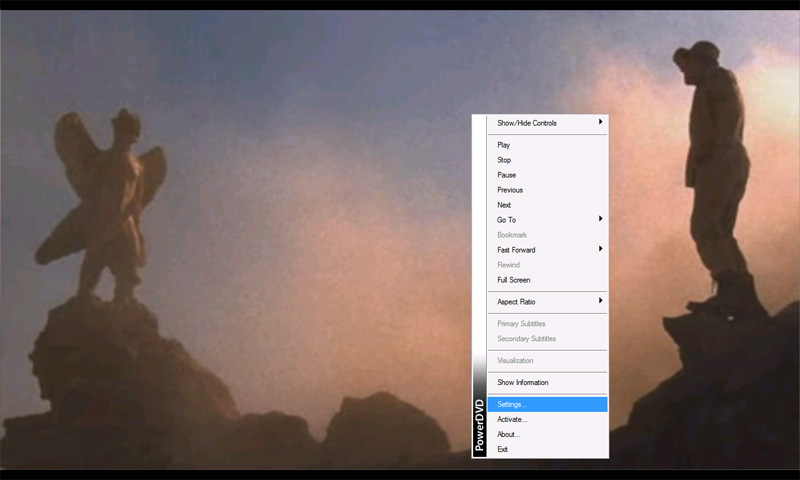
Task: Choose Next from the menu
Action: [x=547, y=205]
